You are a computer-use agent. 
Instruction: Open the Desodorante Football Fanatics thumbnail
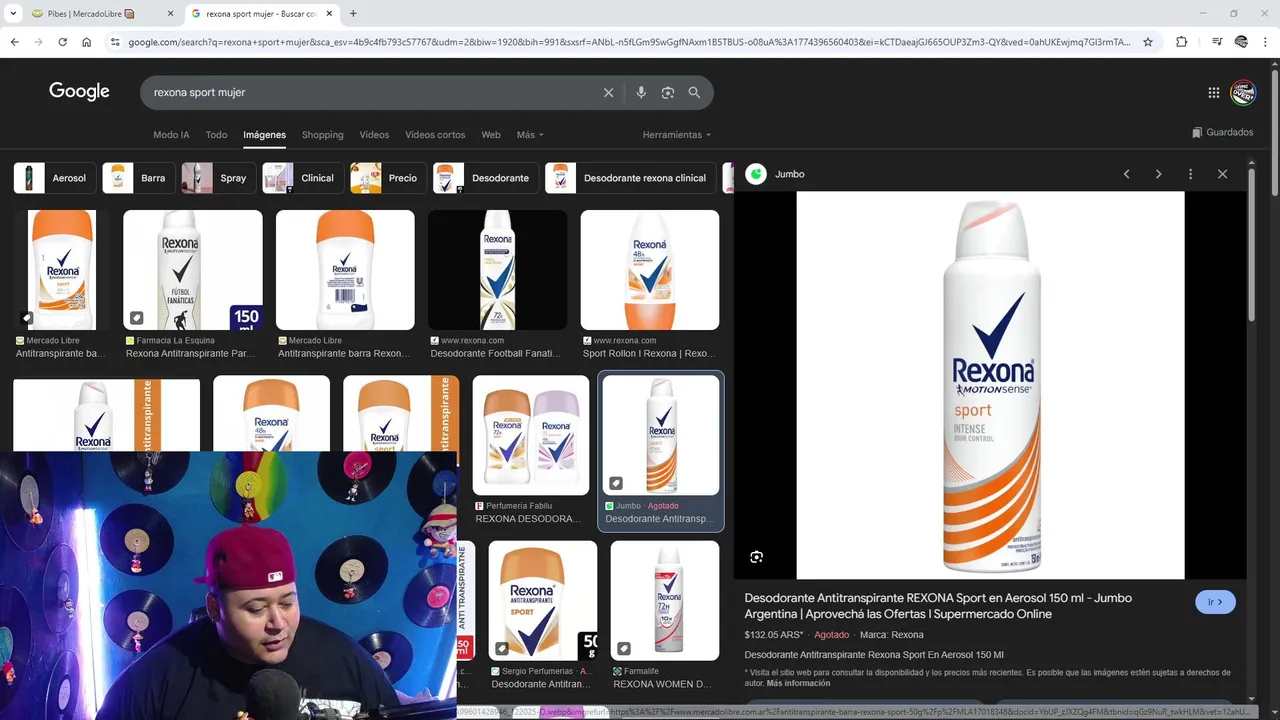[x=497, y=270]
